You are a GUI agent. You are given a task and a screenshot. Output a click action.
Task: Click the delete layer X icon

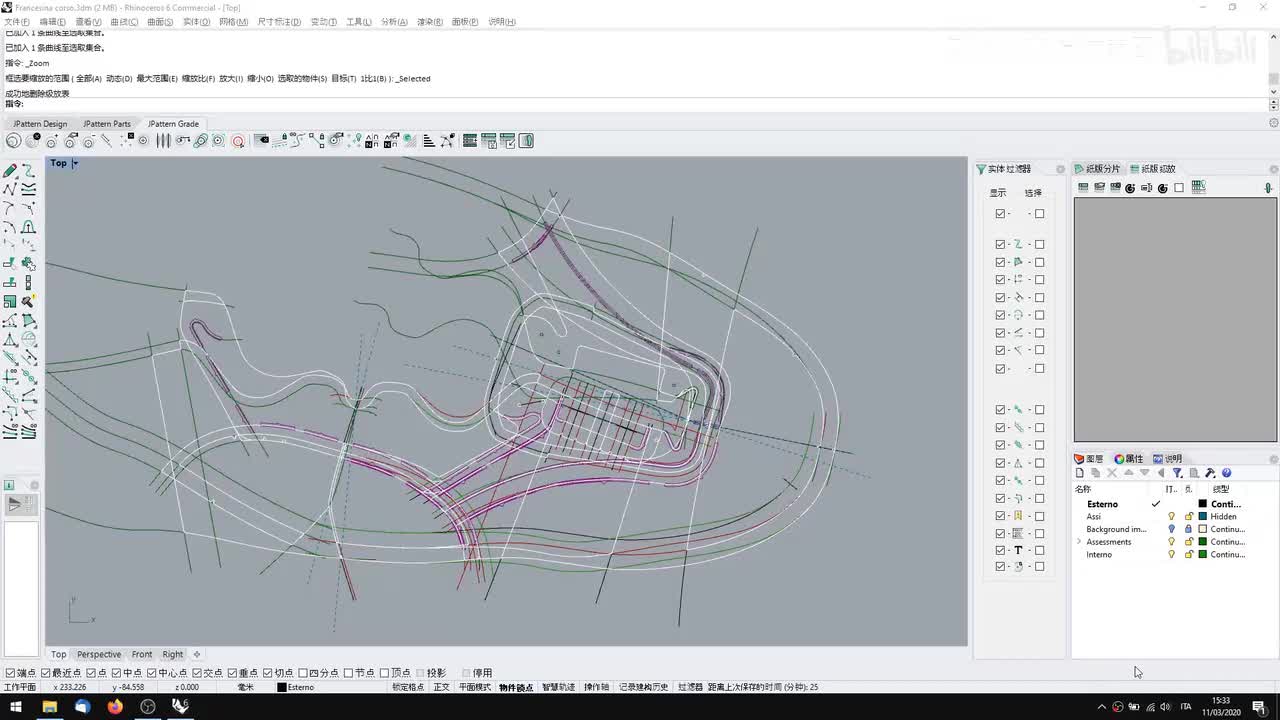[x=1112, y=473]
